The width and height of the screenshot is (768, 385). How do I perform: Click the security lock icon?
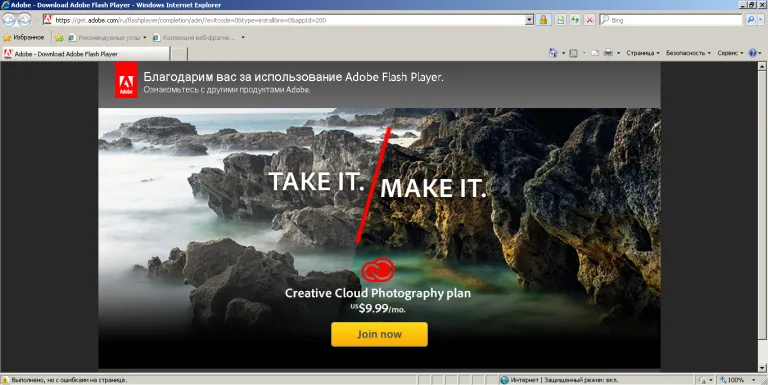coord(543,20)
